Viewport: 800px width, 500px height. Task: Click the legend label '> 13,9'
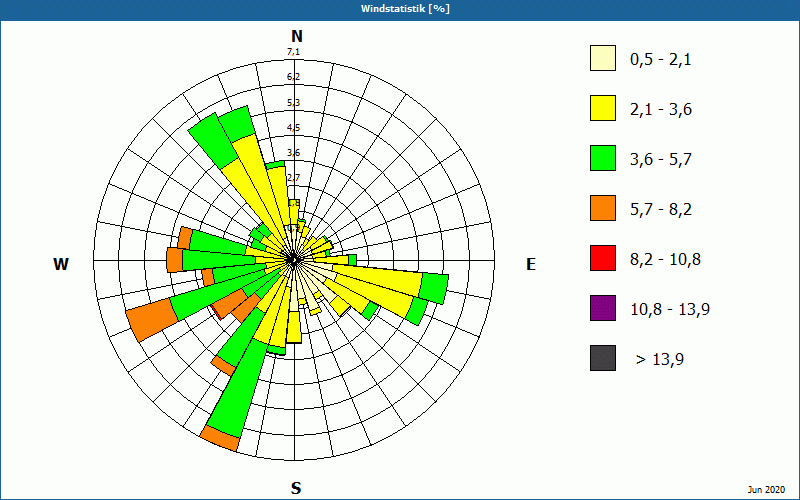click(x=660, y=360)
